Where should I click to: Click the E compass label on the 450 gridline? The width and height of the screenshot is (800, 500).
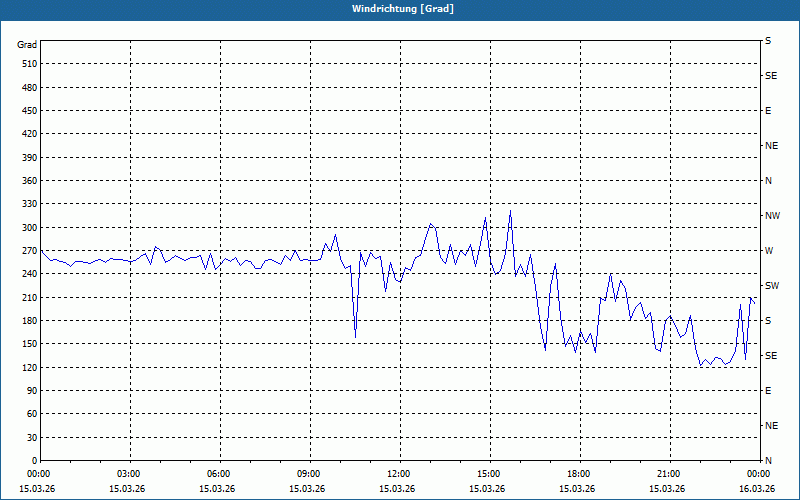[x=768, y=111]
